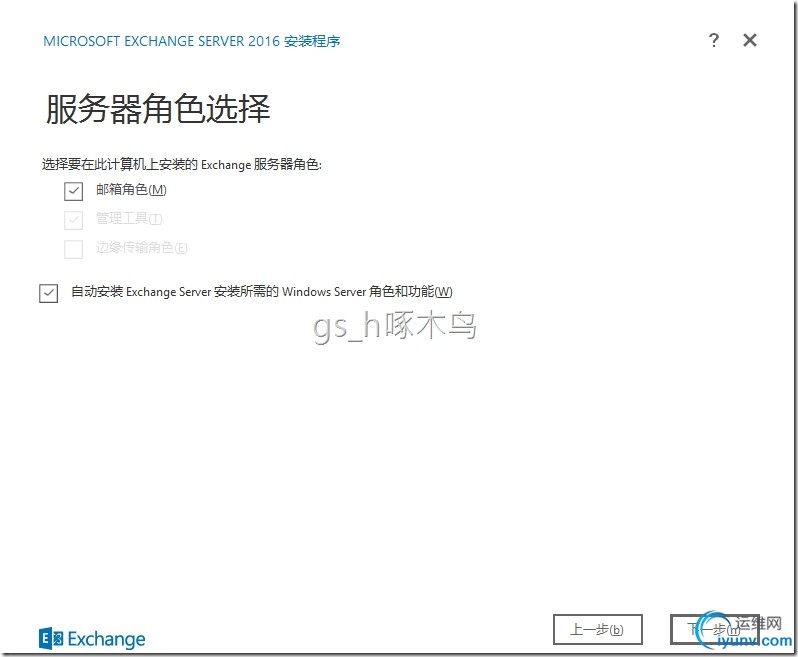
Task: Click the Exchange logo at bottom left
Action: pos(92,639)
